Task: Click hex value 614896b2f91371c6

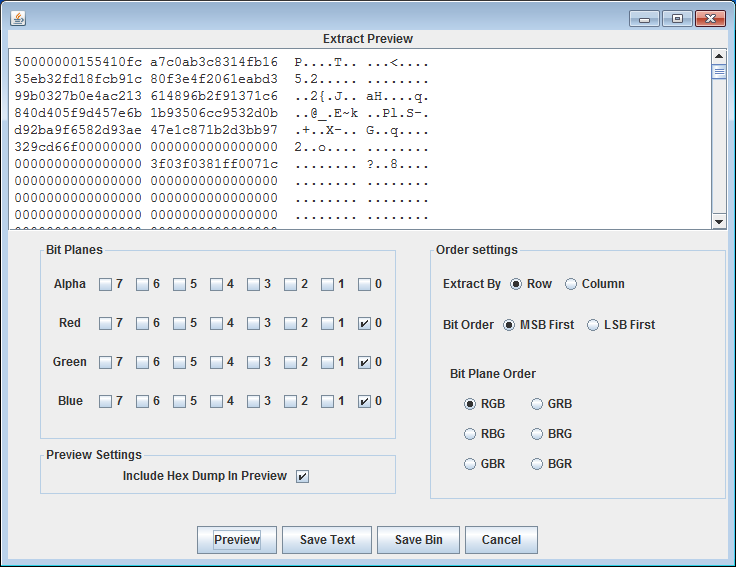Action: [x=214, y=96]
